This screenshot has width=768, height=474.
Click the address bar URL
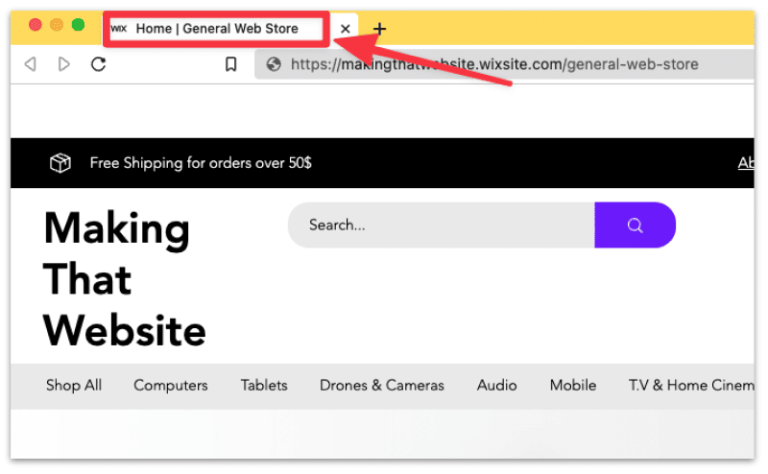[494, 64]
